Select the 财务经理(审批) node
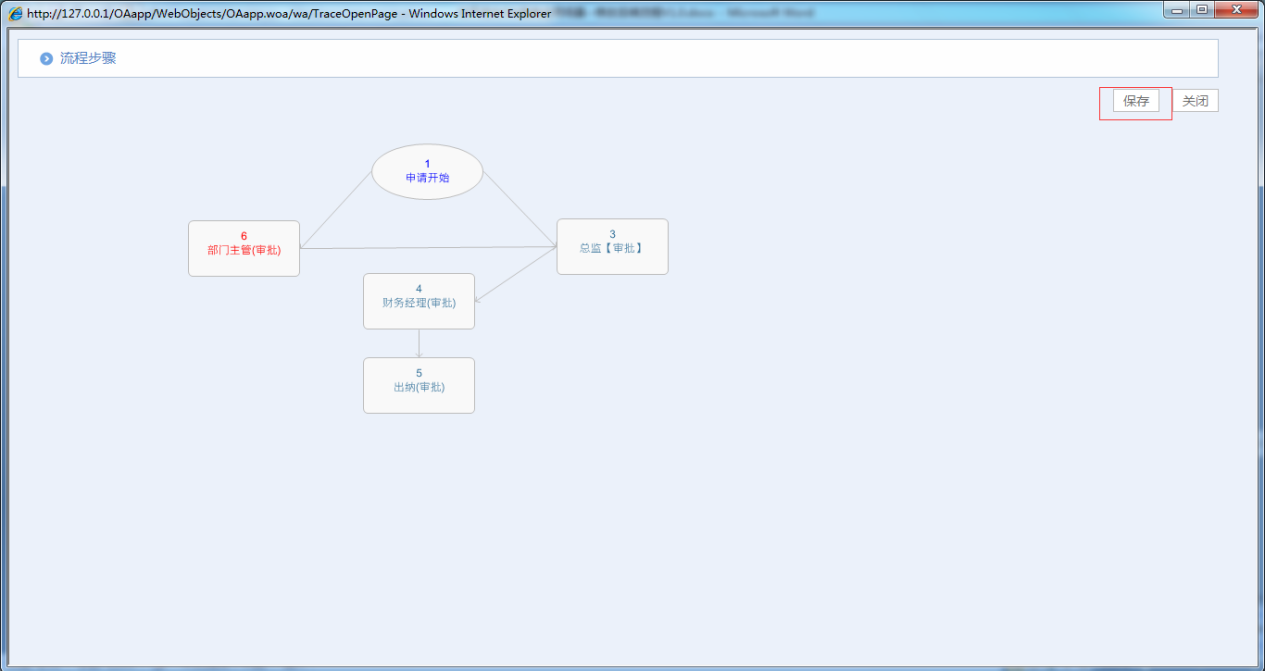This screenshot has height=671, width=1265. point(418,301)
